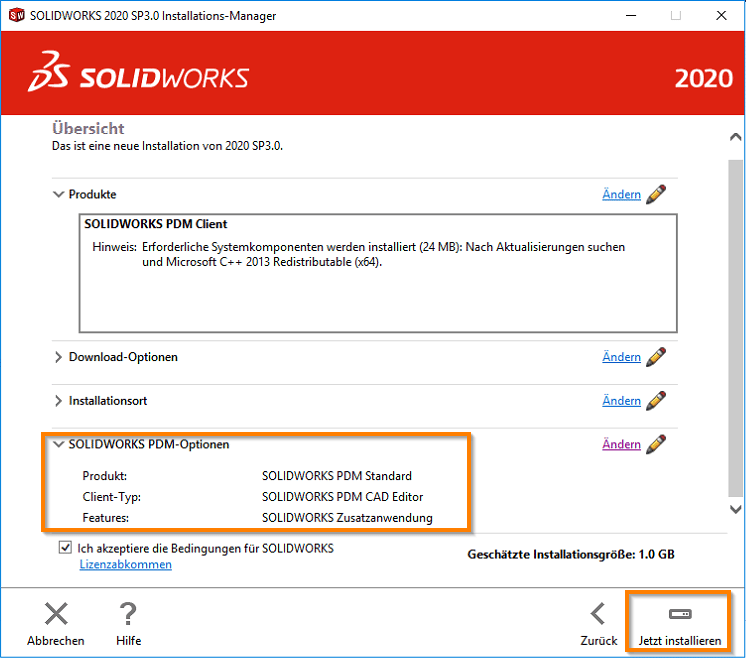746x658 pixels.
Task: Click the value SOLIDWORKS PDM Standard
Action: (337, 476)
